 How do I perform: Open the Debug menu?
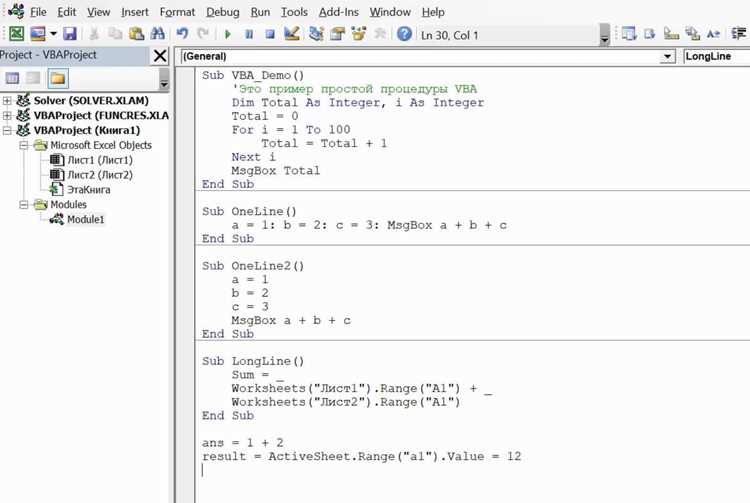click(x=223, y=12)
